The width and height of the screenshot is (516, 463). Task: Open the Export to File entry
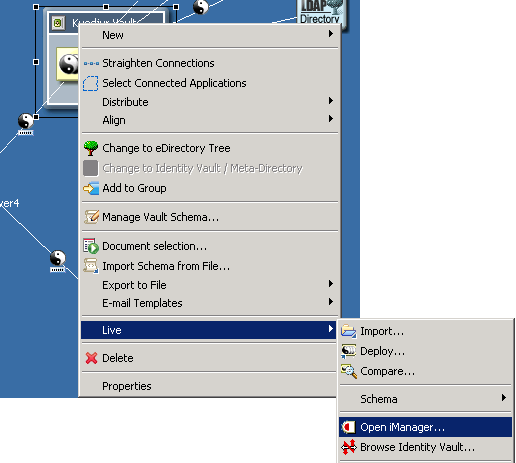[209, 285]
